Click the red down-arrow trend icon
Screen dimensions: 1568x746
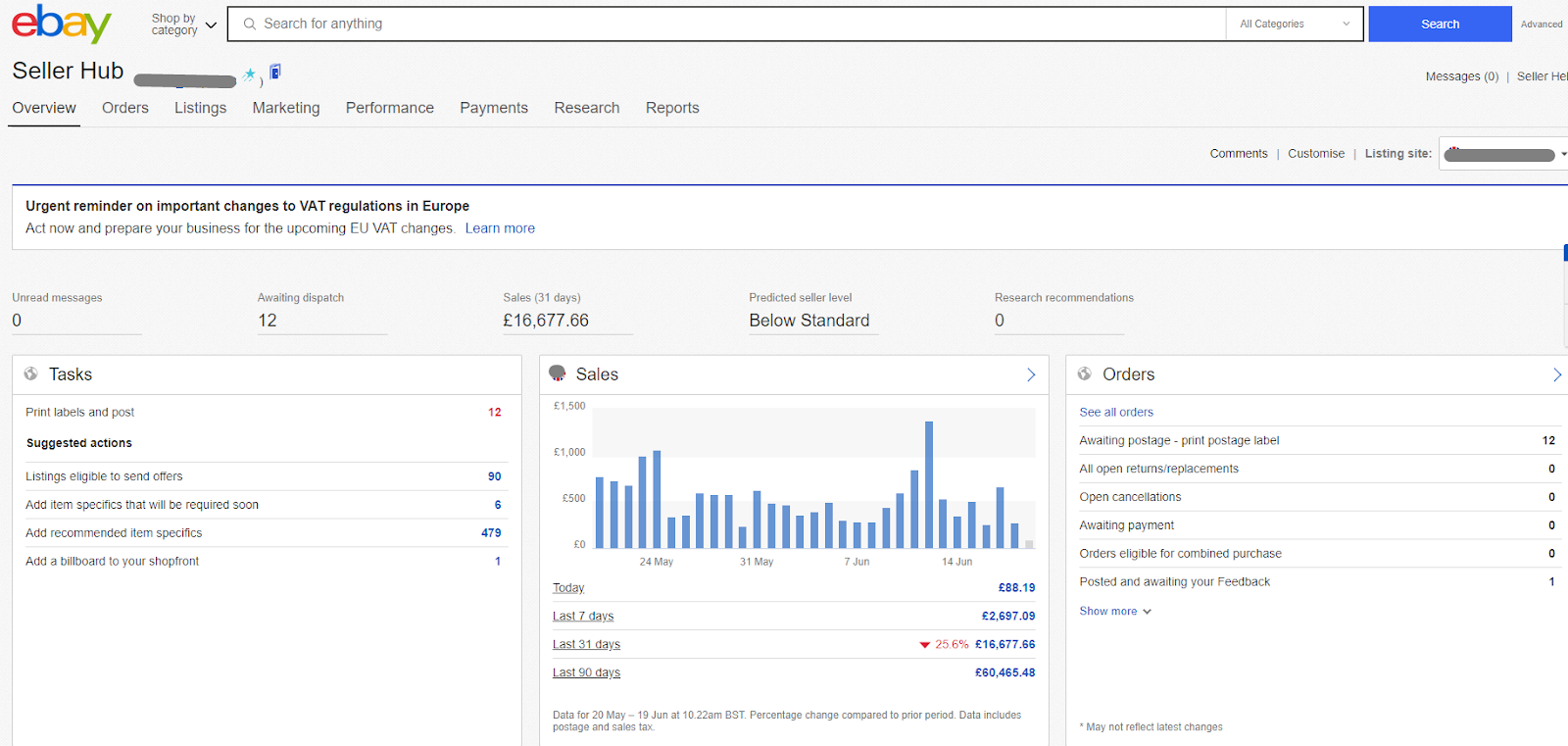pyautogui.click(x=924, y=645)
